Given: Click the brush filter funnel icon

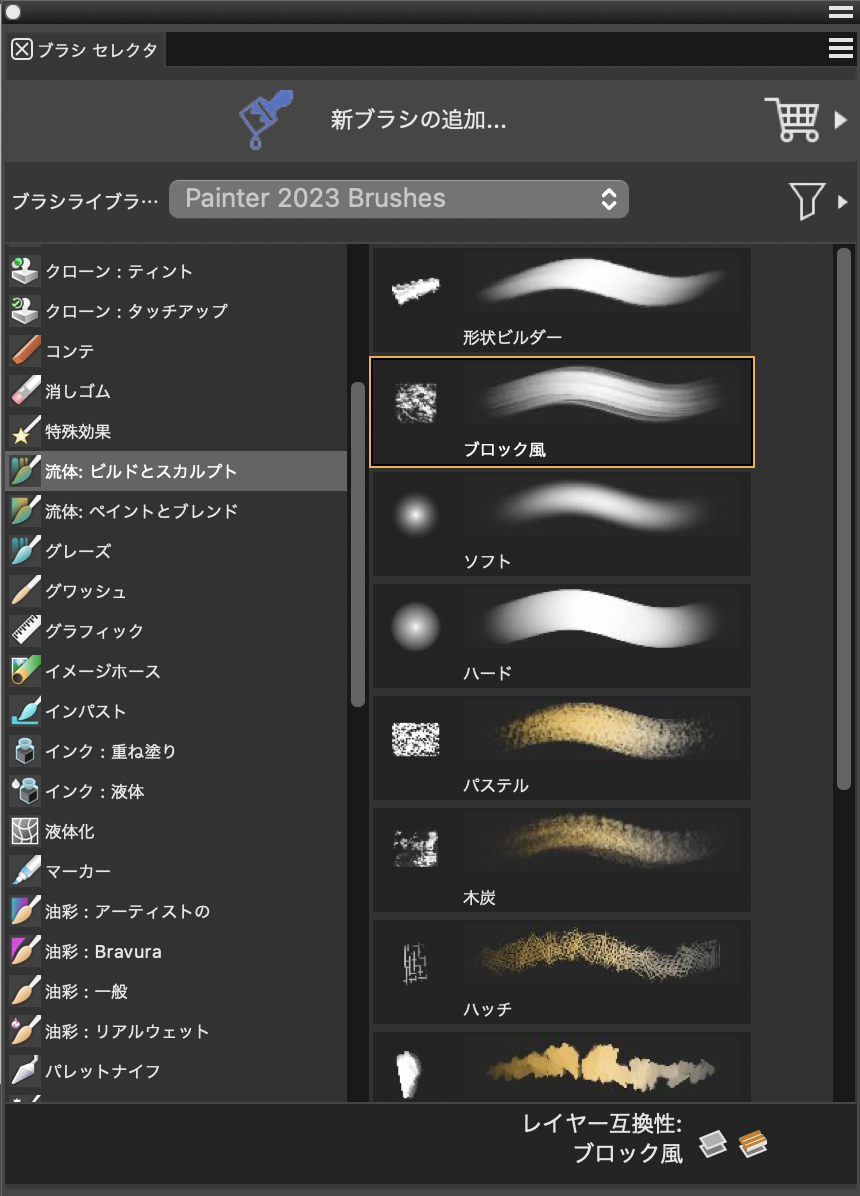Looking at the screenshot, I should 806,200.
